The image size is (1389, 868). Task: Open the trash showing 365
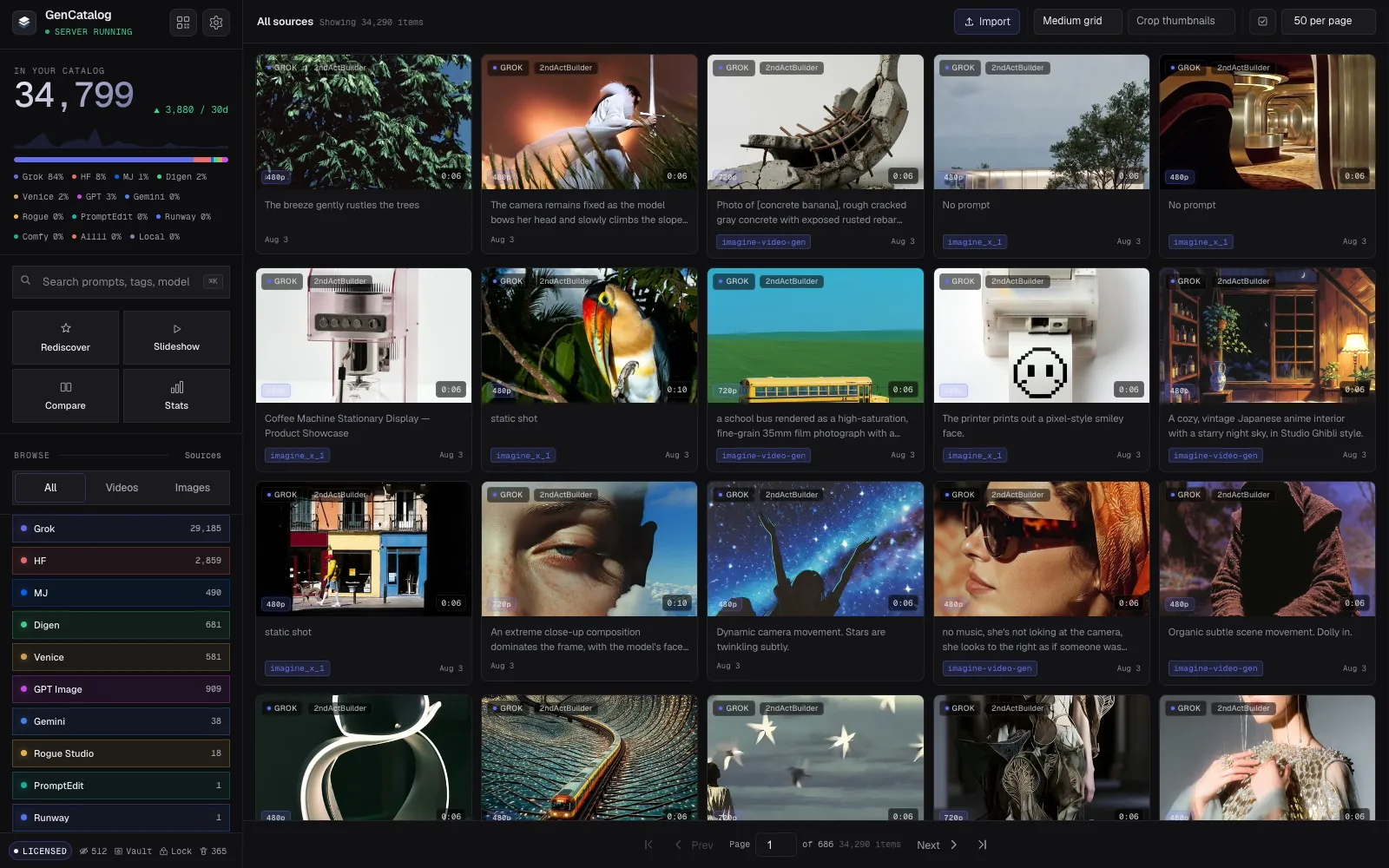click(214, 852)
